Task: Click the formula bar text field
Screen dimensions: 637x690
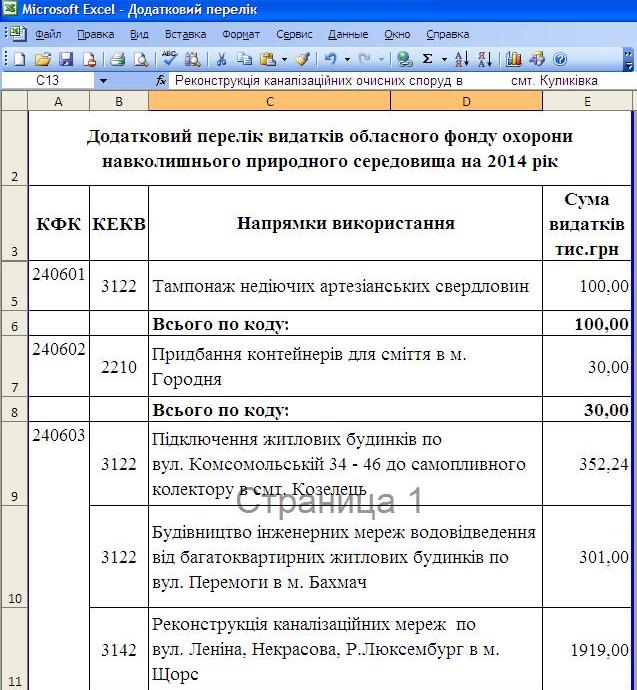Action: click(400, 80)
